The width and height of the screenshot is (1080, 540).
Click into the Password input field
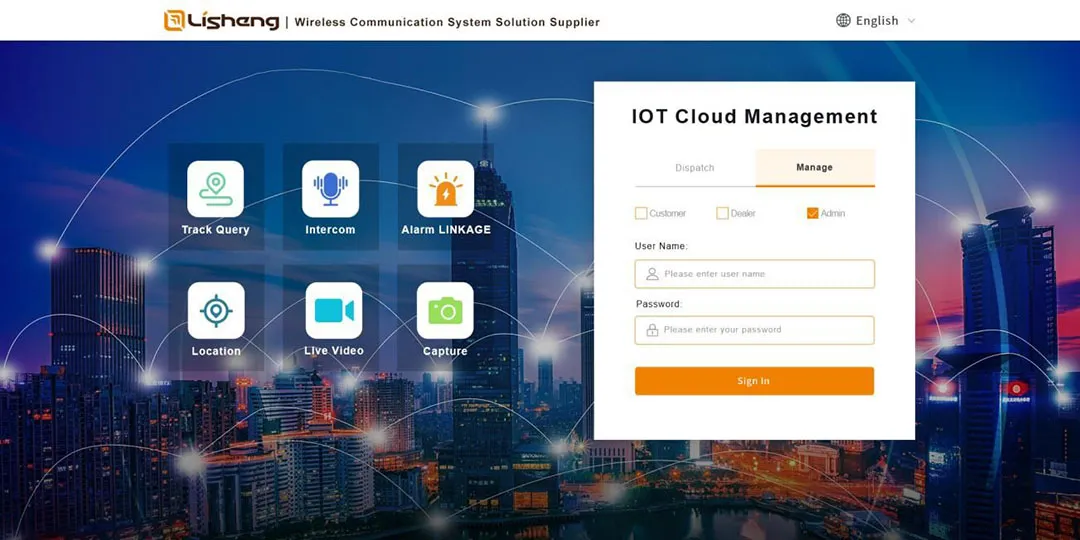765,330
